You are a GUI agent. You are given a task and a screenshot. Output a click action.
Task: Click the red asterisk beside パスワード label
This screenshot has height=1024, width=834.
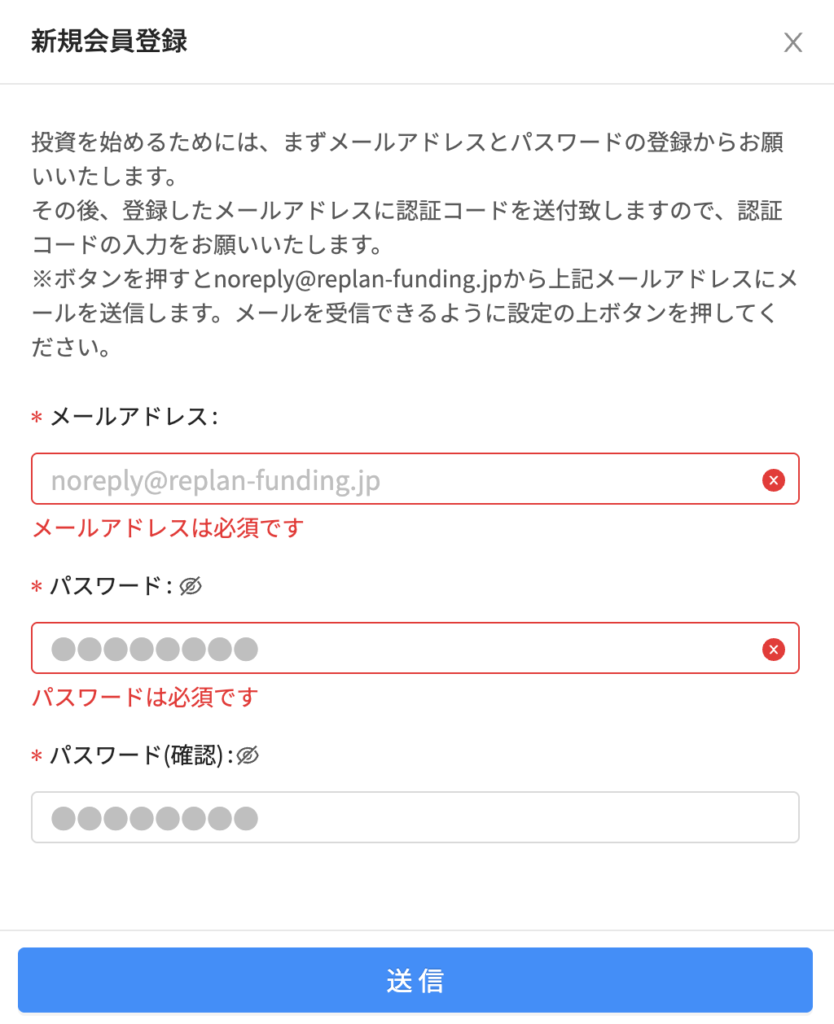37,588
